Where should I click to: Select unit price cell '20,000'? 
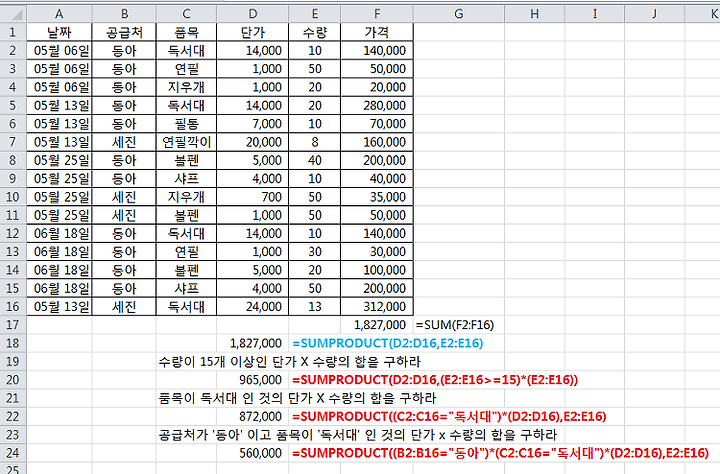coord(253,142)
